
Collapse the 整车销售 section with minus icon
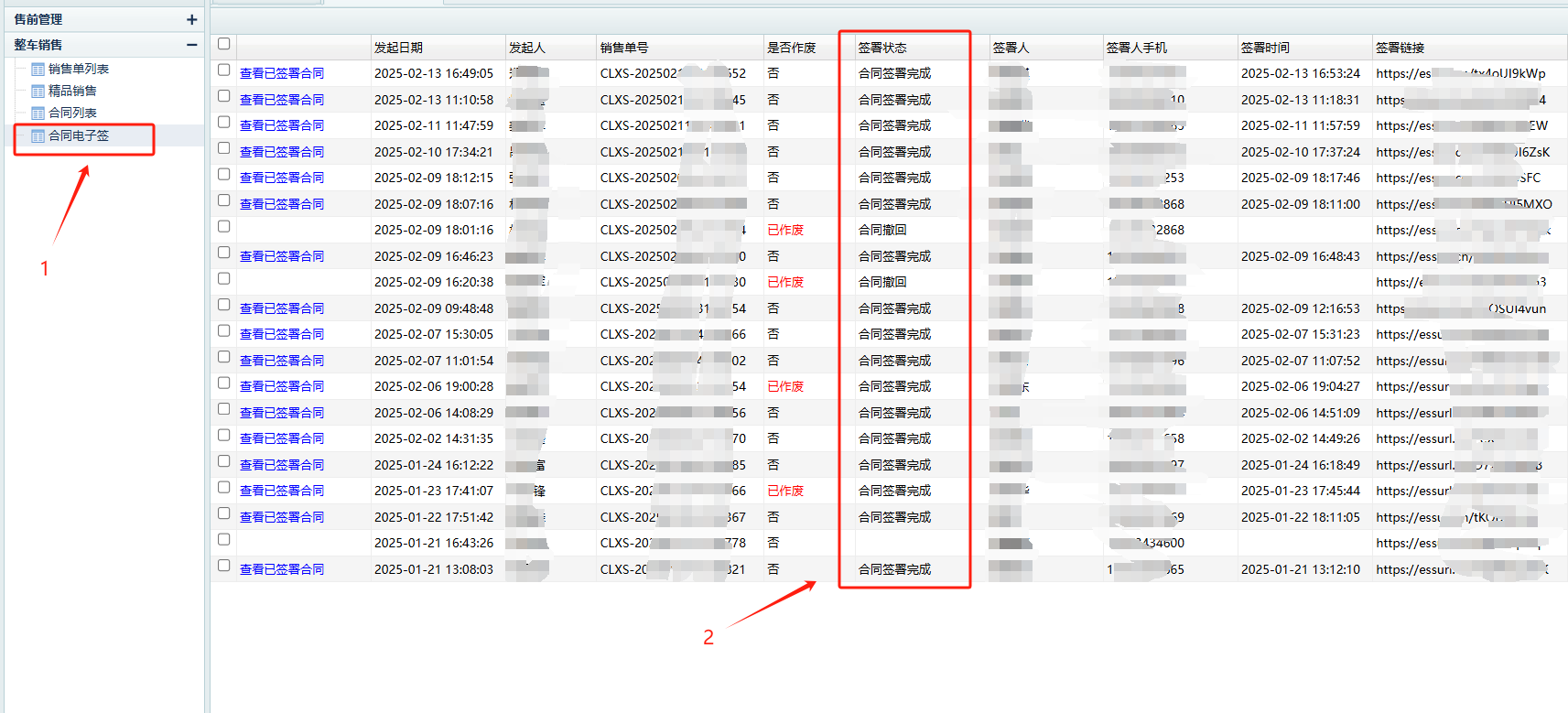191,45
